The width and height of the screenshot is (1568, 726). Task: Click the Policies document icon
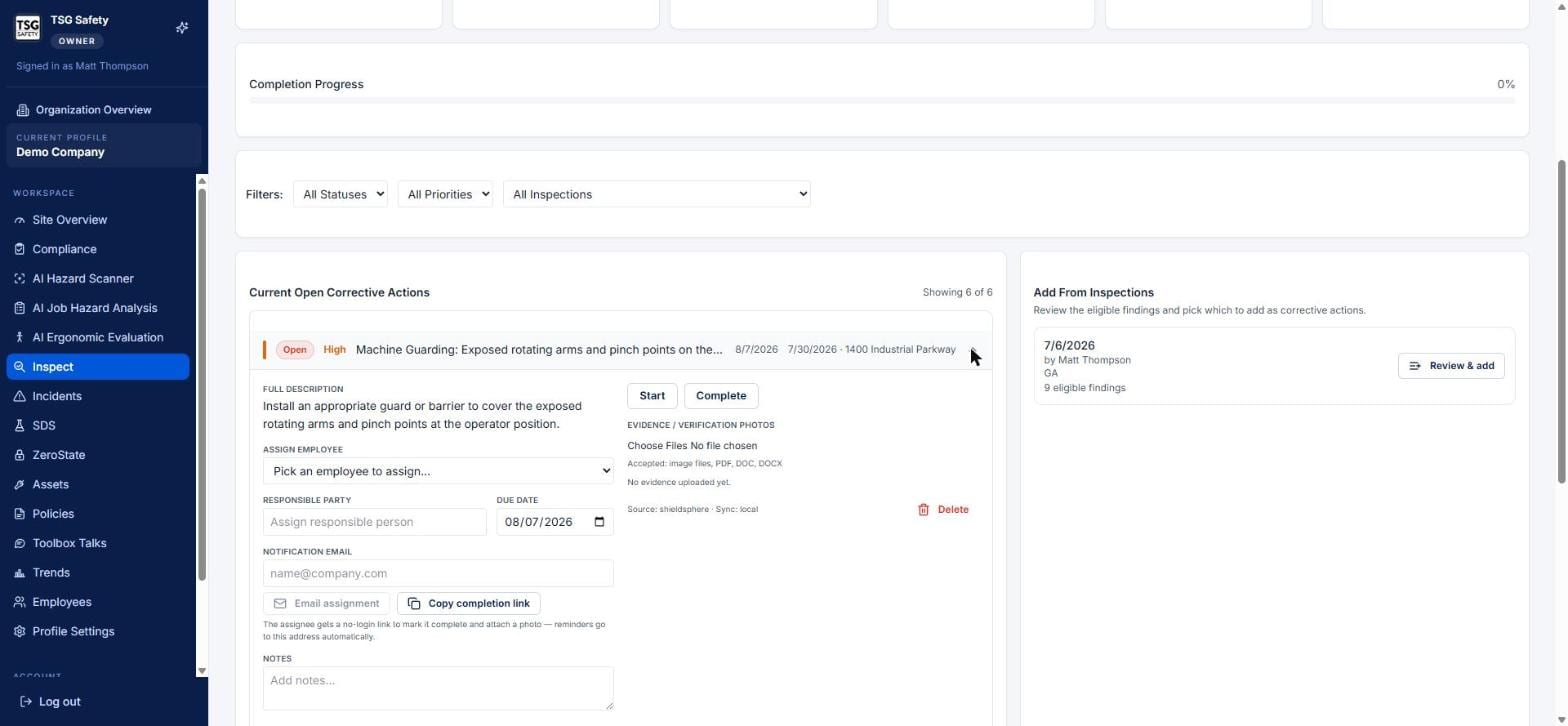point(20,514)
